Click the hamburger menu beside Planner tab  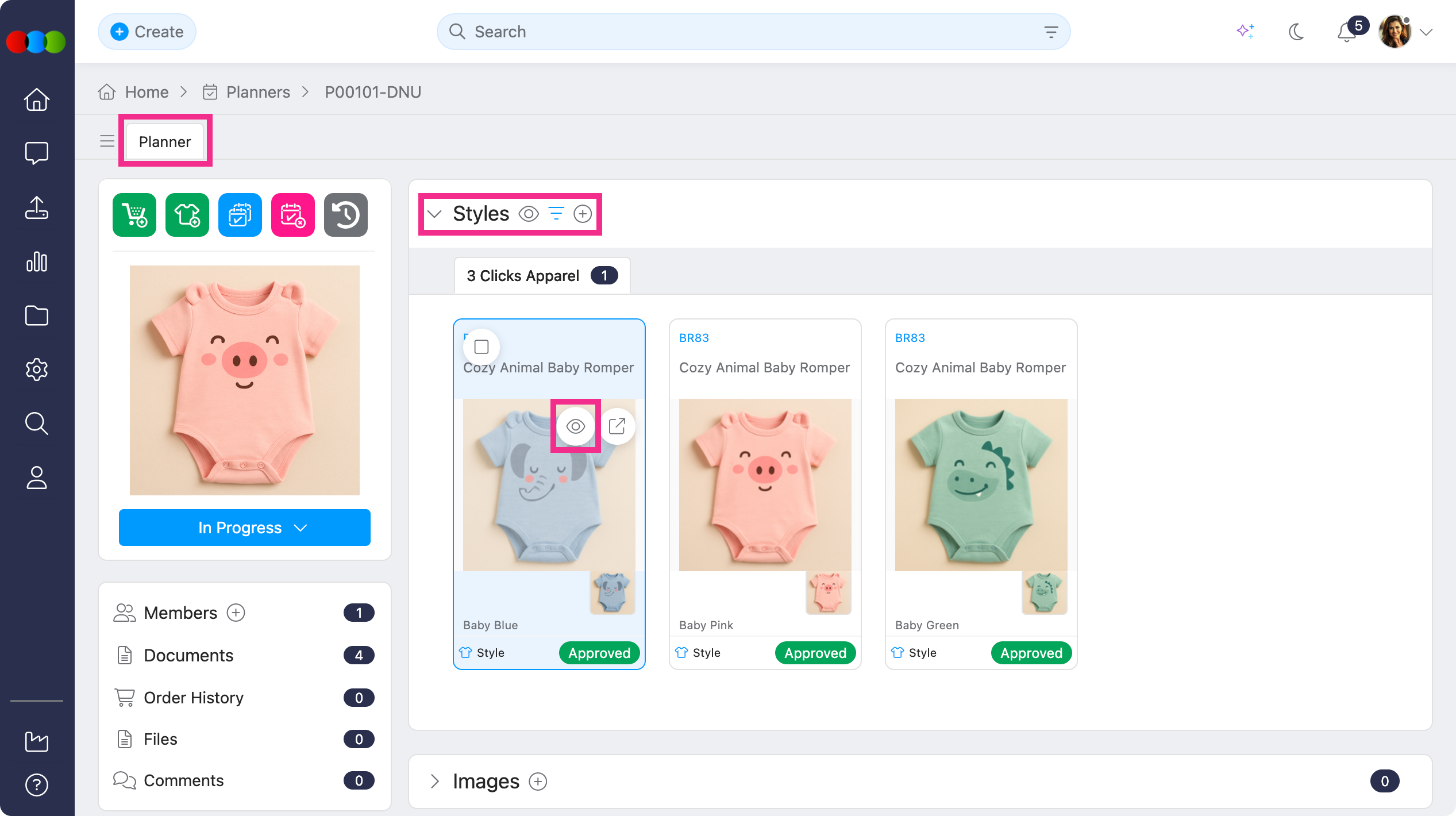pyautogui.click(x=107, y=141)
